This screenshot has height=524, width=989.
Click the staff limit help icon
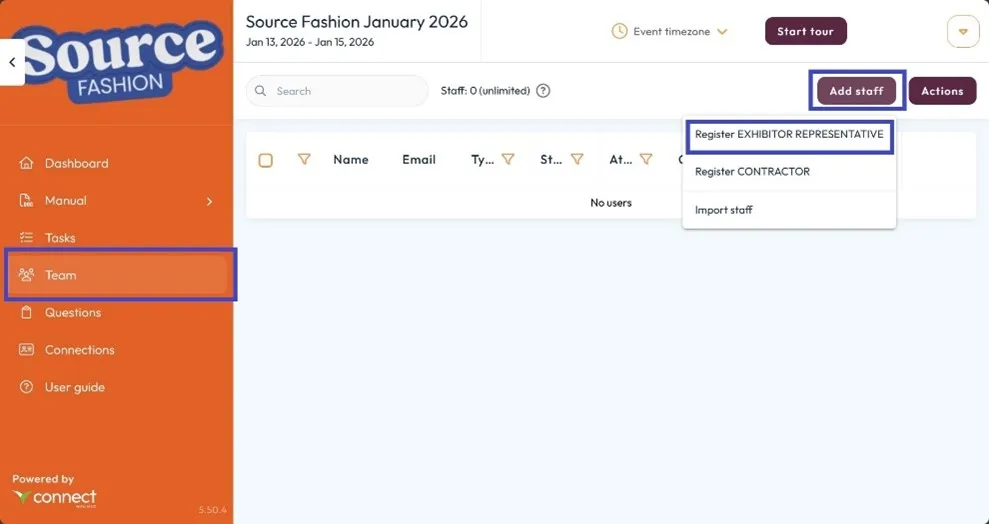[543, 91]
